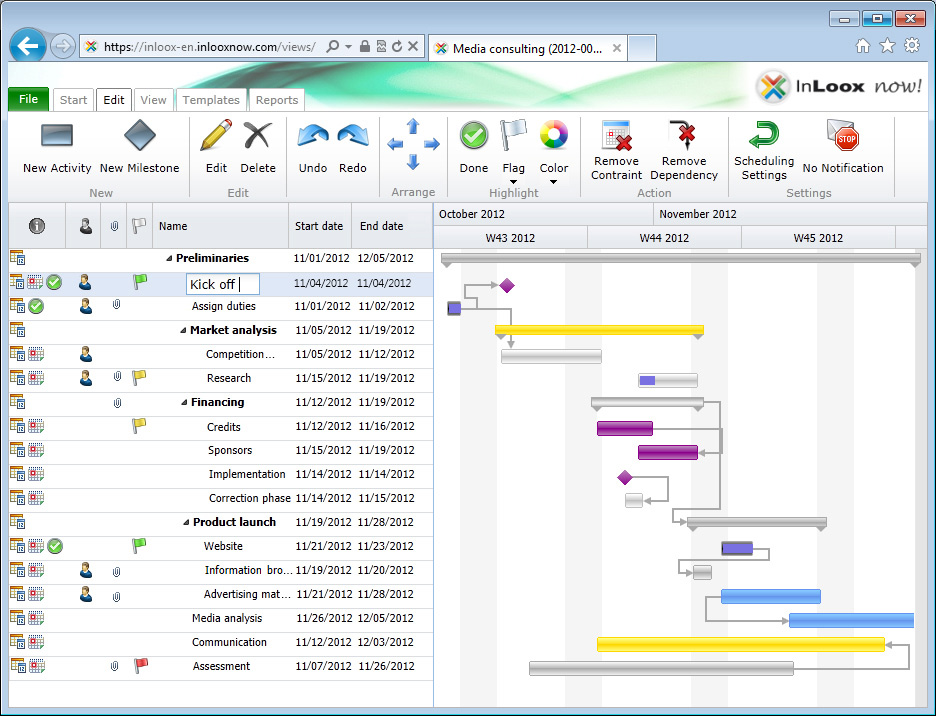This screenshot has width=936, height=716.
Task: Click the Undo arrow
Action: [313, 136]
